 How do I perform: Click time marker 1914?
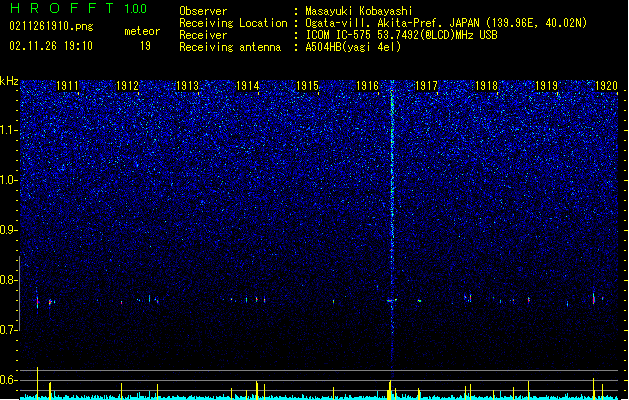[248, 86]
